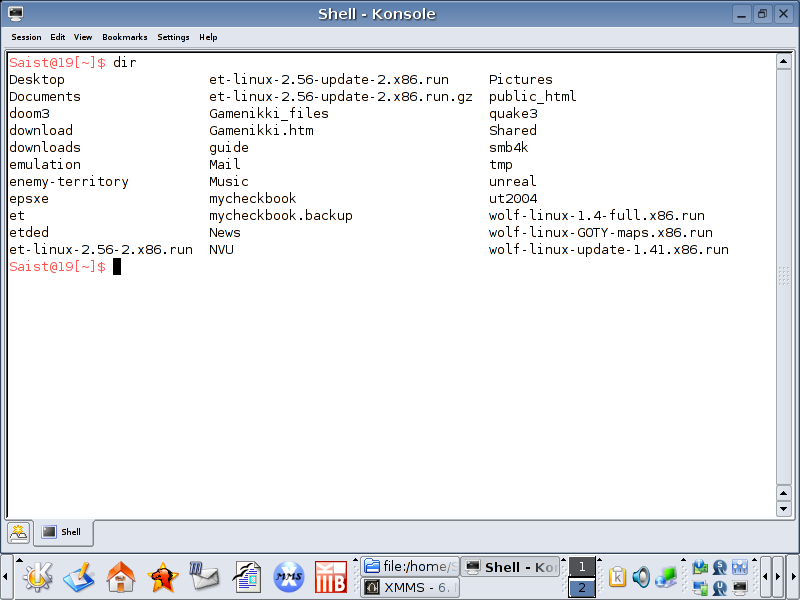Click the New Session icon in Konsole
The width and height of the screenshot is (800, 600).
point(18,533)
